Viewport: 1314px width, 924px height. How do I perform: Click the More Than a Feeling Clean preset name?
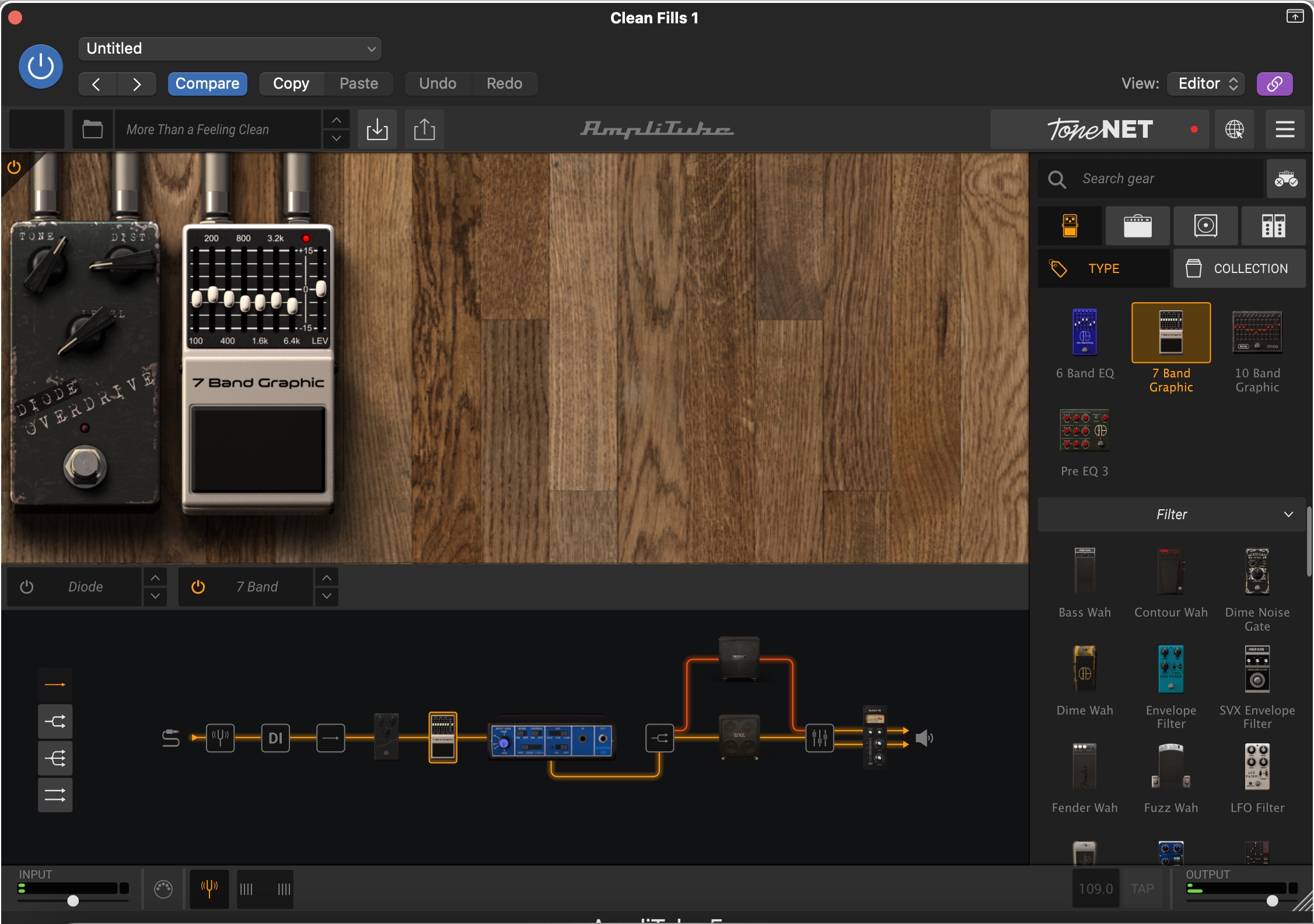tap(218, 129)
